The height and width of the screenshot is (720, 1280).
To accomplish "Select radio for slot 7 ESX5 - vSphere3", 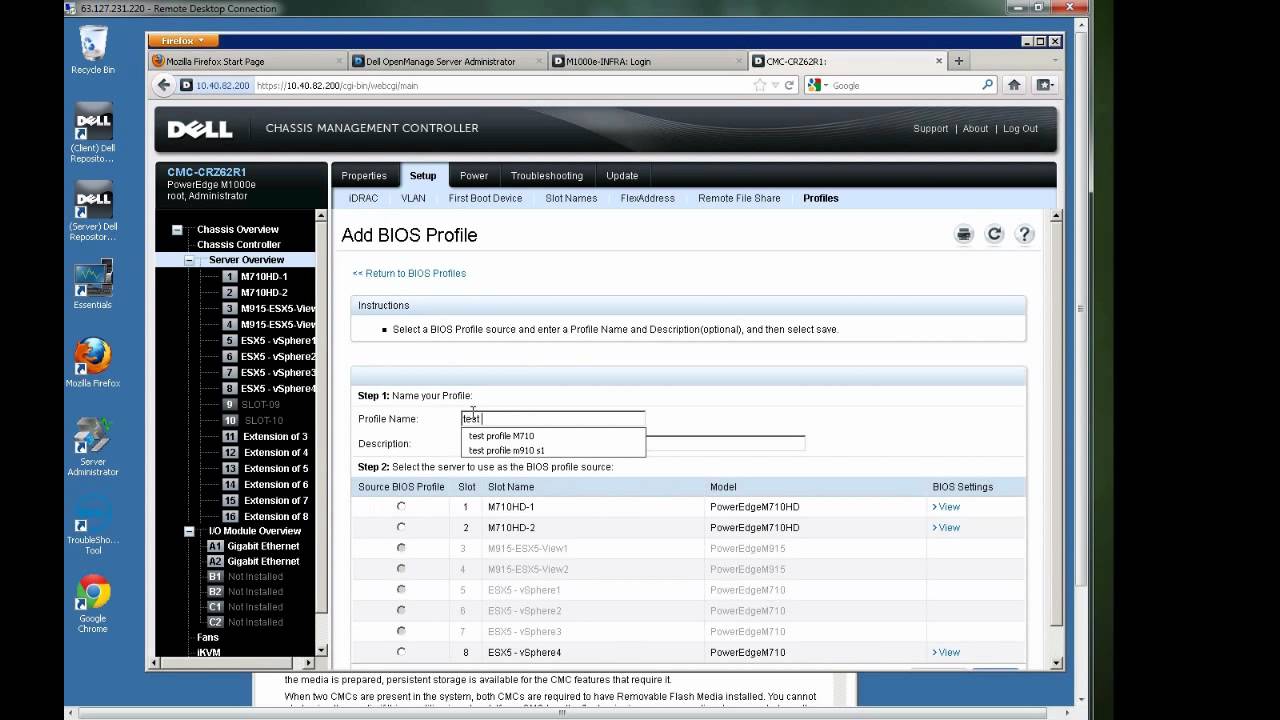I will pos(401,631).
